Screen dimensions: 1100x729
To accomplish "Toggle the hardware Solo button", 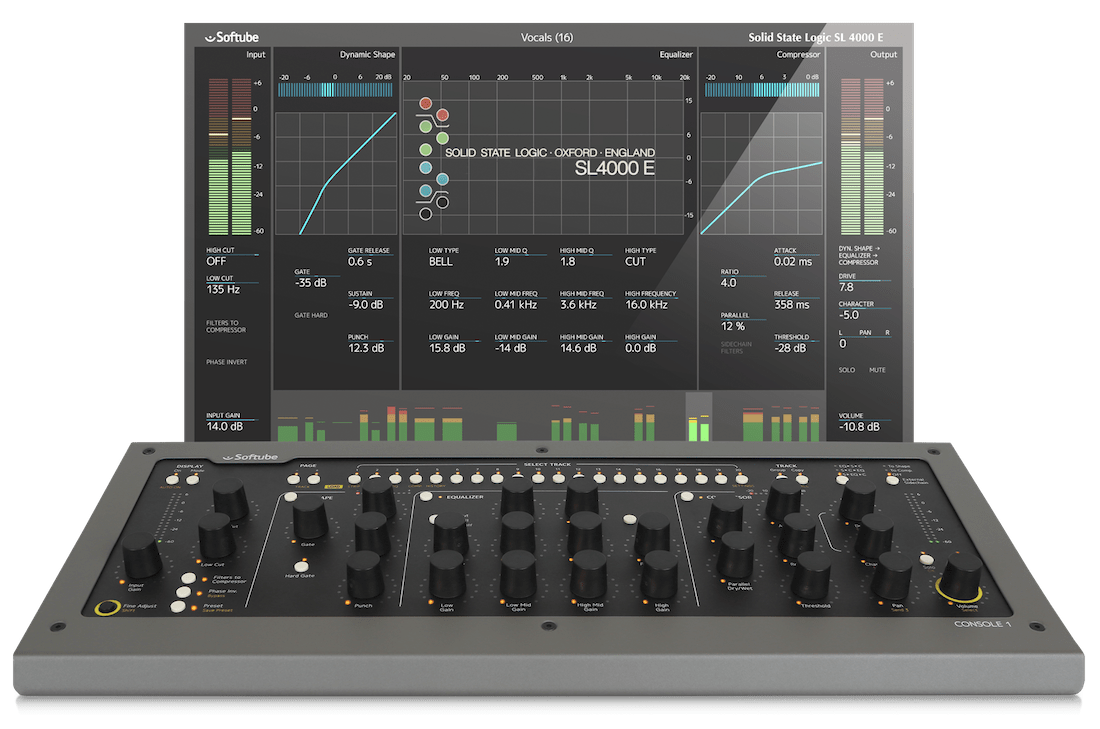I will (927, 560).
